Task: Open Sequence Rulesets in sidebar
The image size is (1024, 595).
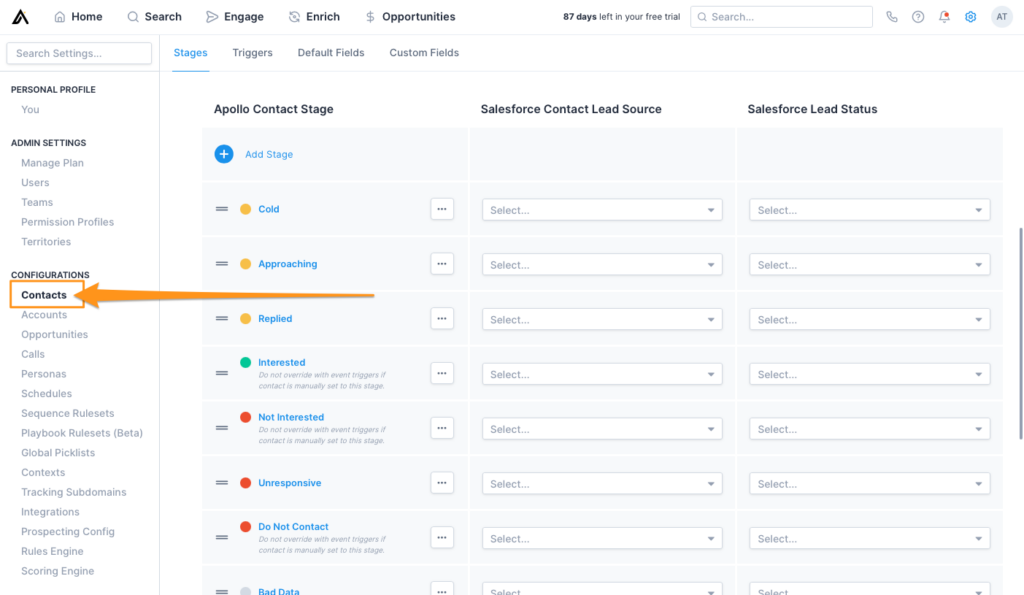Action: point(67,413)
